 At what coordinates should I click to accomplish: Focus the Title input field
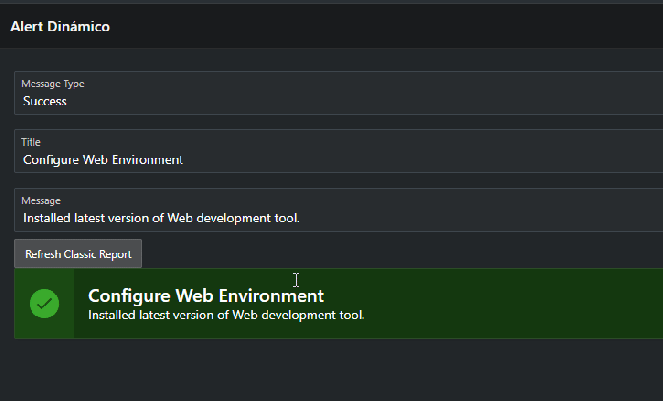[338, 159]
